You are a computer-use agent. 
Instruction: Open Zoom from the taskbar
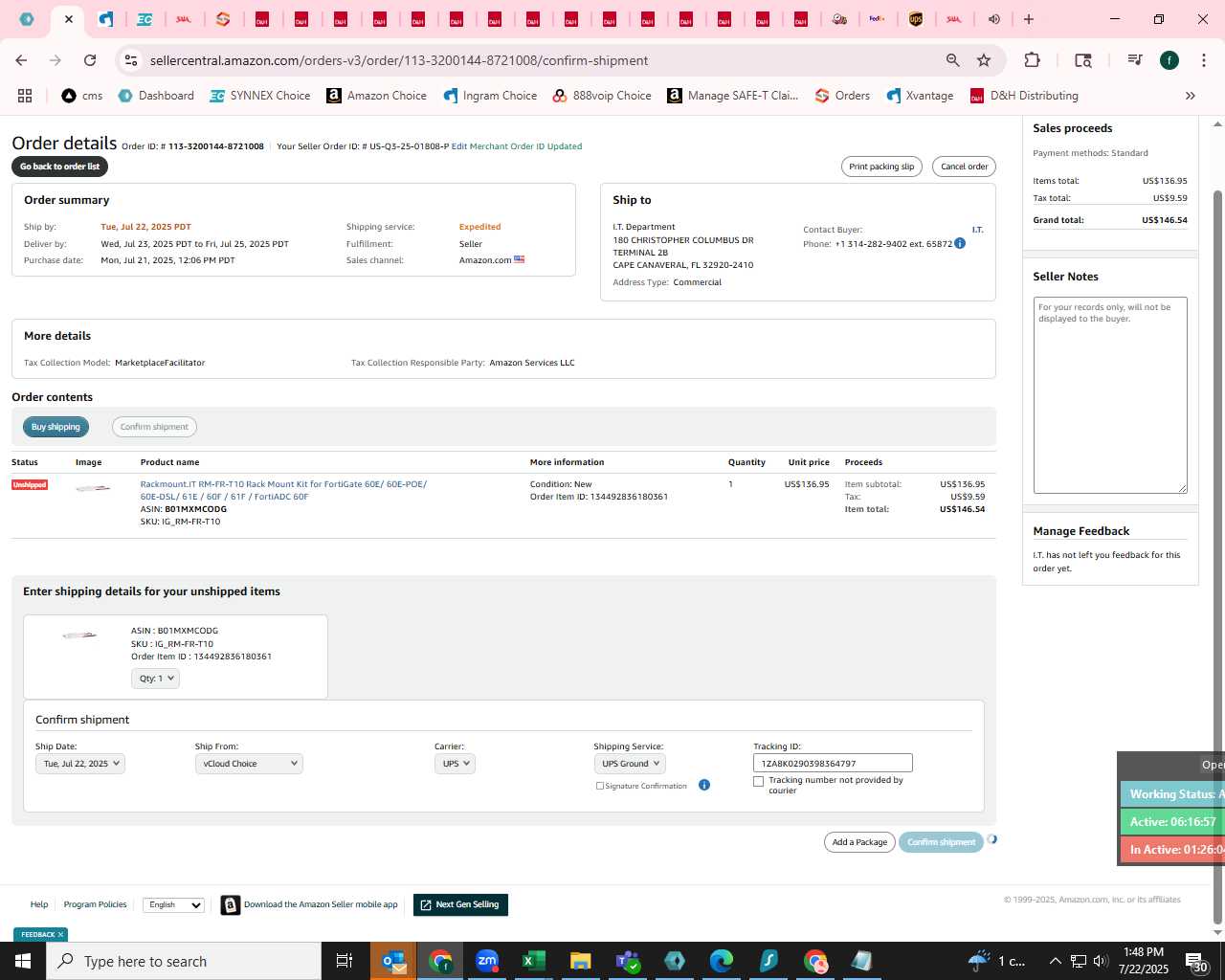(487, 961)
